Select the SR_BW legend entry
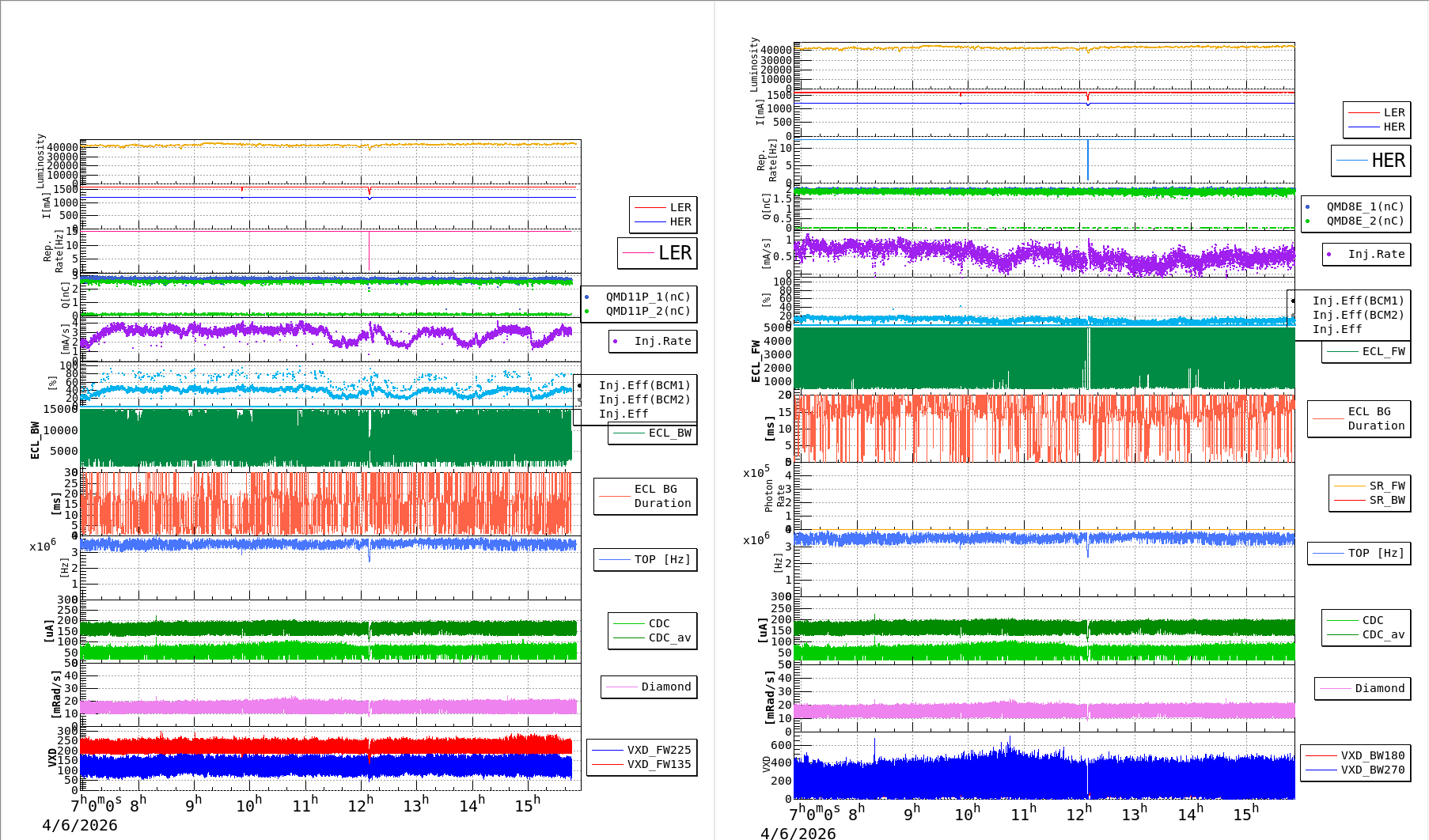The image size is (1429, 840). 1370,500
